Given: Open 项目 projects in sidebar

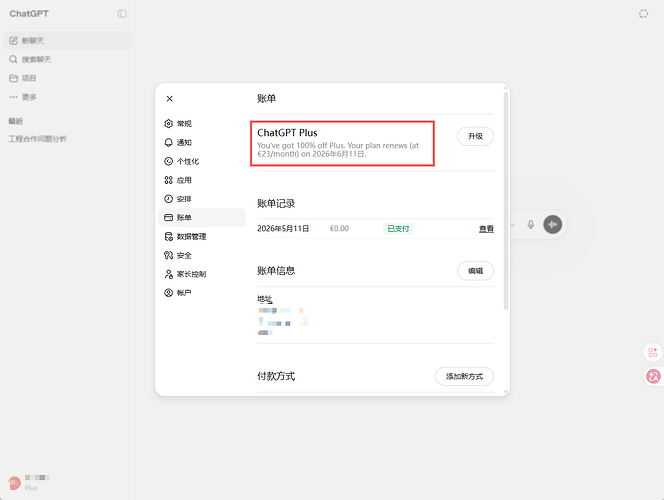Looking at the screenshot, I should pos(68,78).
